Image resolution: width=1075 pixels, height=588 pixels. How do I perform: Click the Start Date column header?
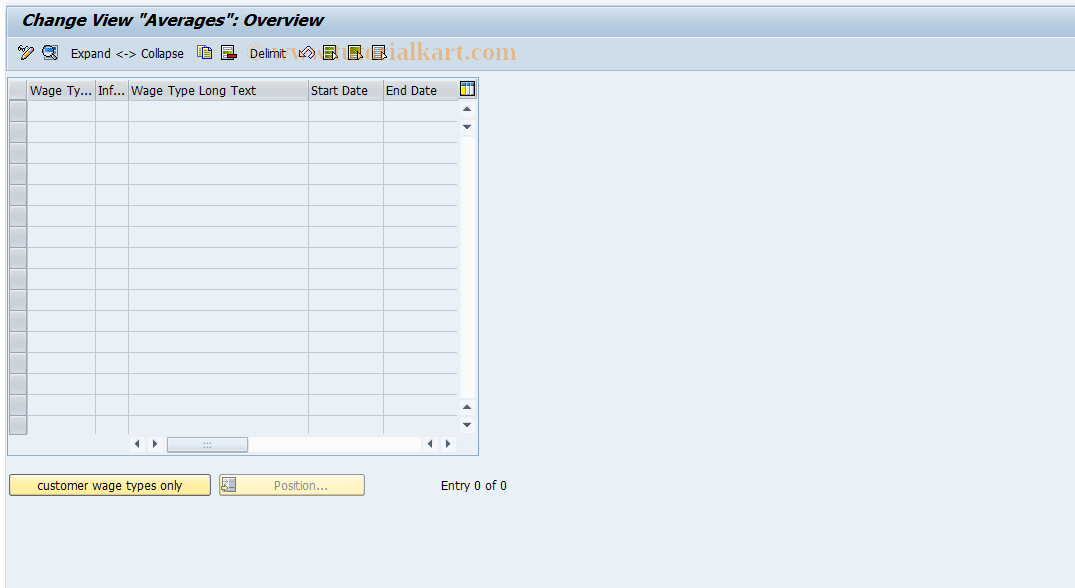click(346, 90)
